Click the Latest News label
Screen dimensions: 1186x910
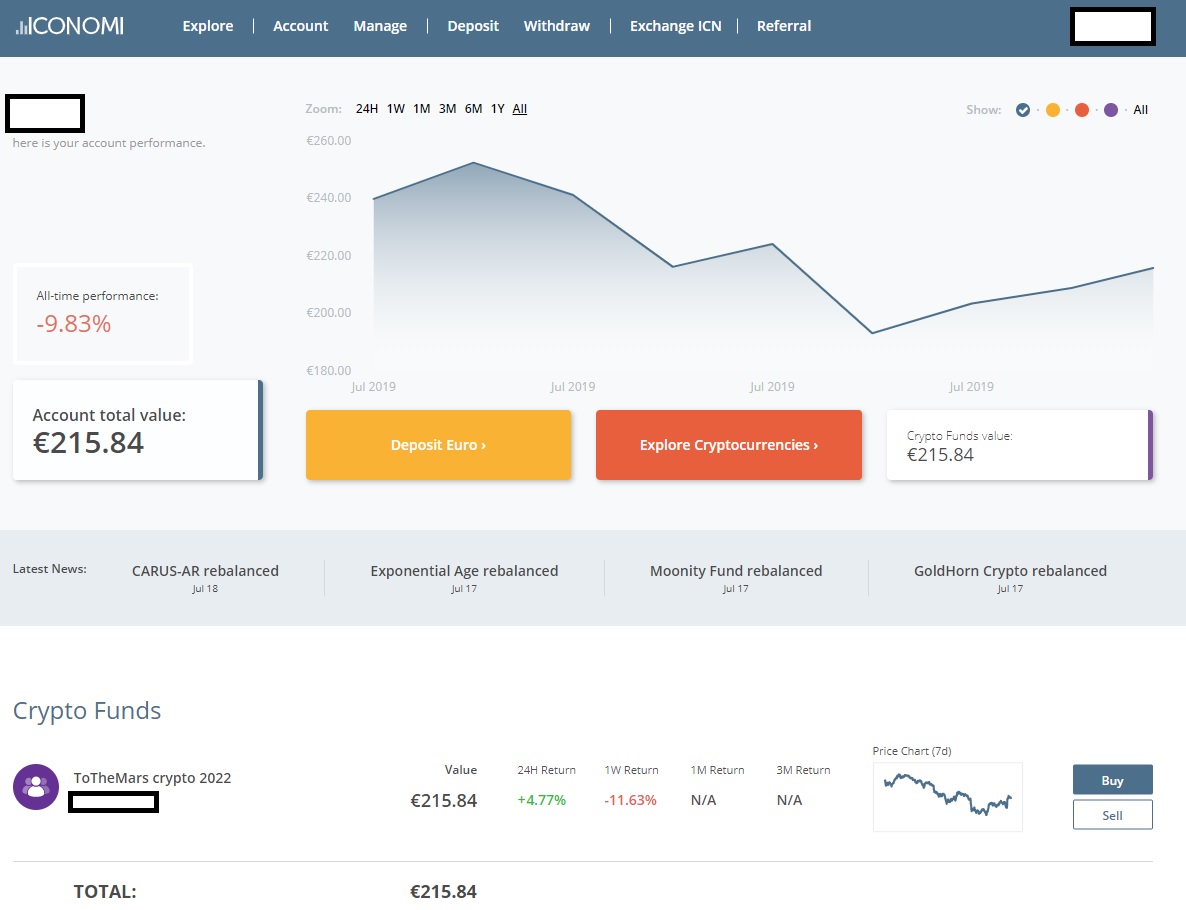(x=50, y=569)
